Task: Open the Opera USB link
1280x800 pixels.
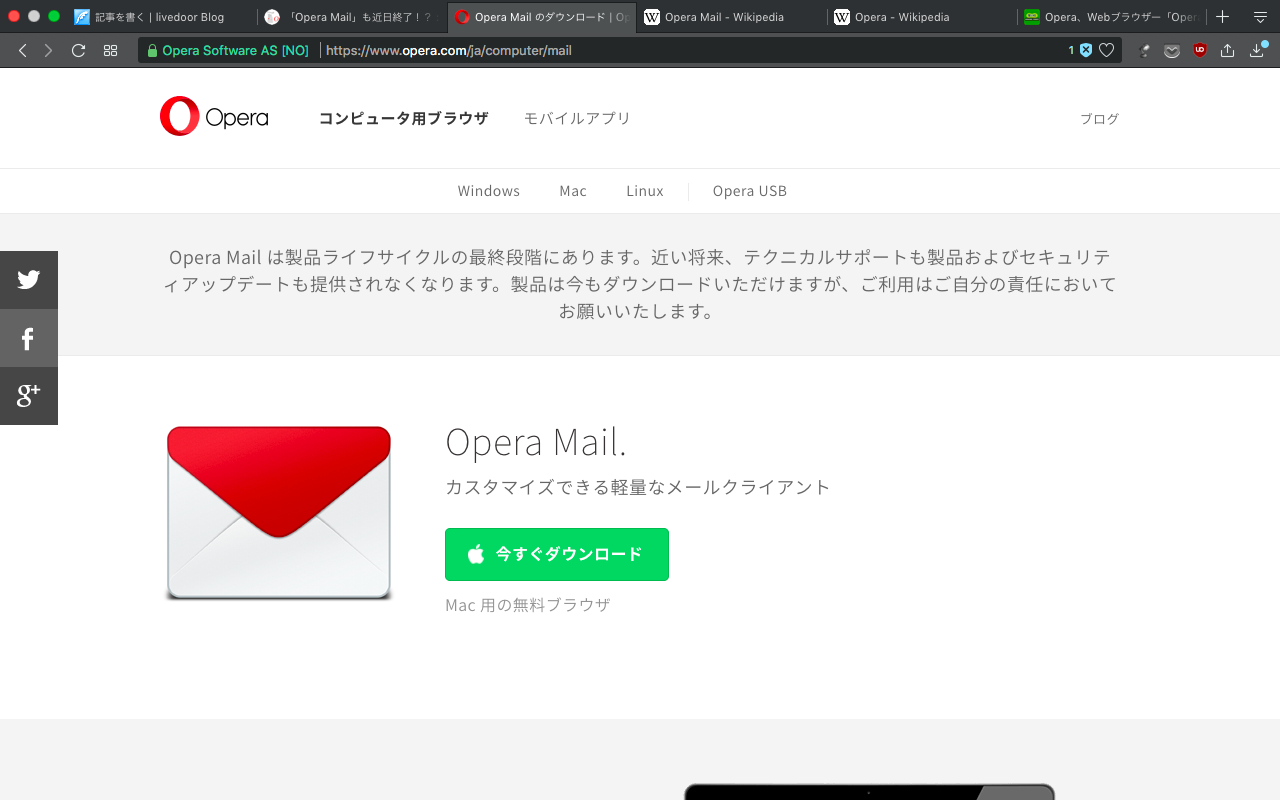Action: tap(750, 191)
